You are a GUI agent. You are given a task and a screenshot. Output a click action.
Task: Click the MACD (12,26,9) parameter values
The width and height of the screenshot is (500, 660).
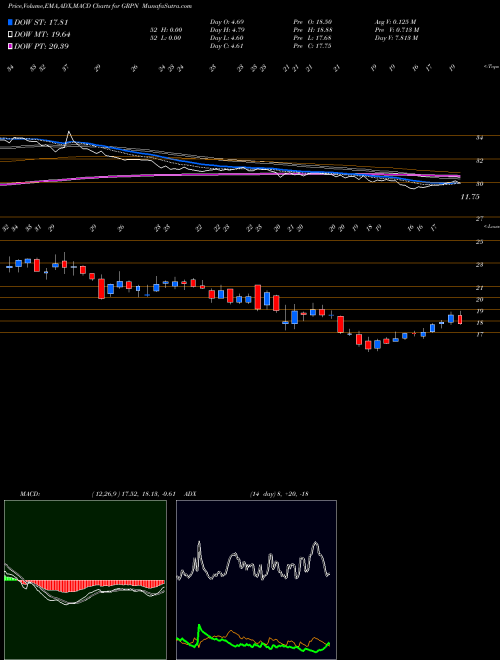[136, 494]
